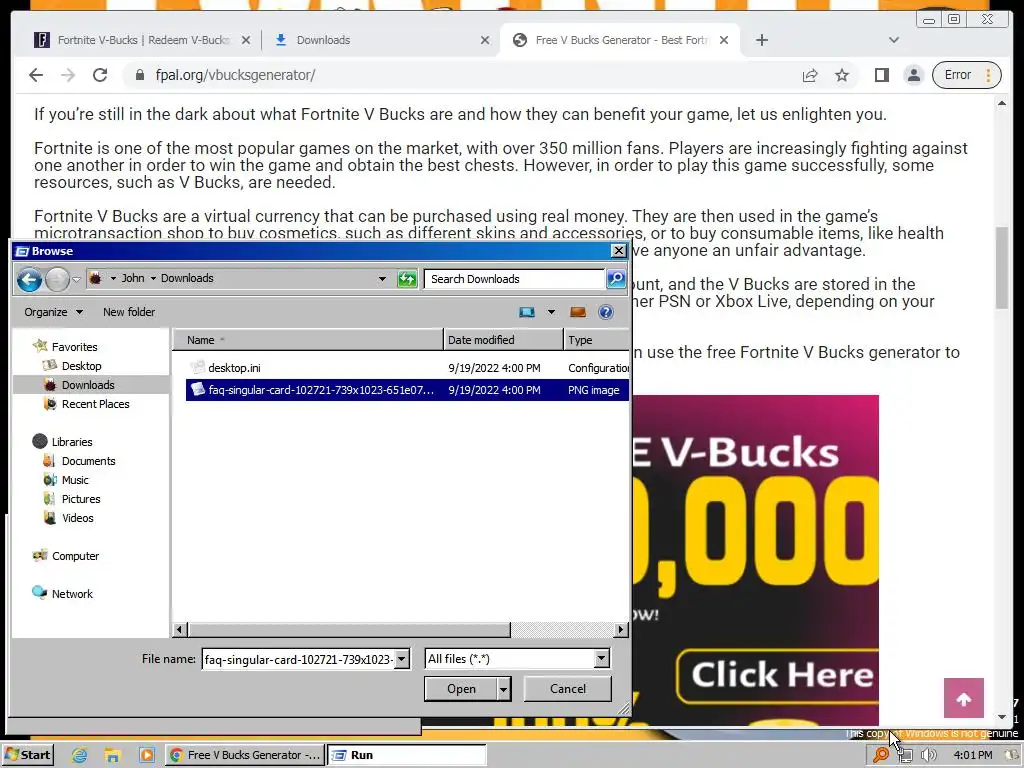This screenshot has height=768, width=1024.
Task: Switch to Run taskbar item
Action: pyautogui.click(x=406, y=755)
